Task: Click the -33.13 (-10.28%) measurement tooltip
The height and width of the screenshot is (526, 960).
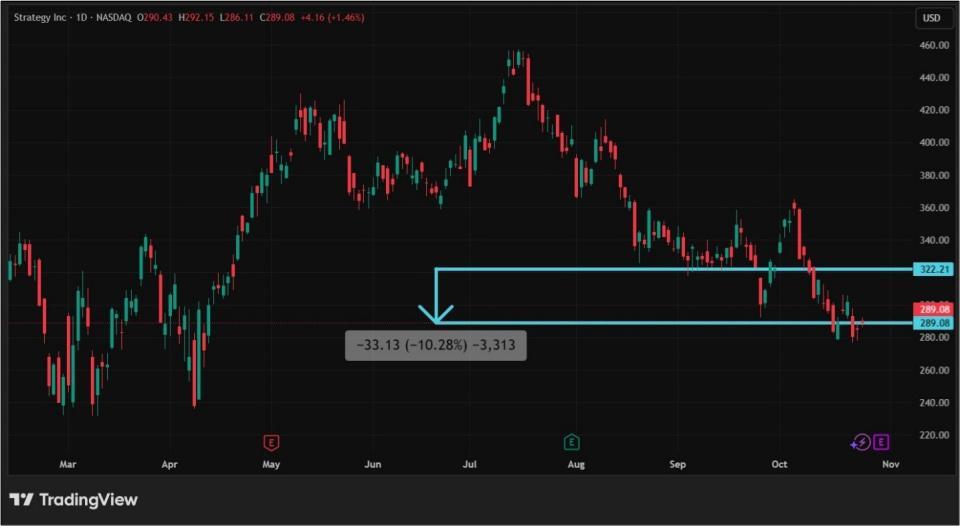Action: tap(436, 346)
